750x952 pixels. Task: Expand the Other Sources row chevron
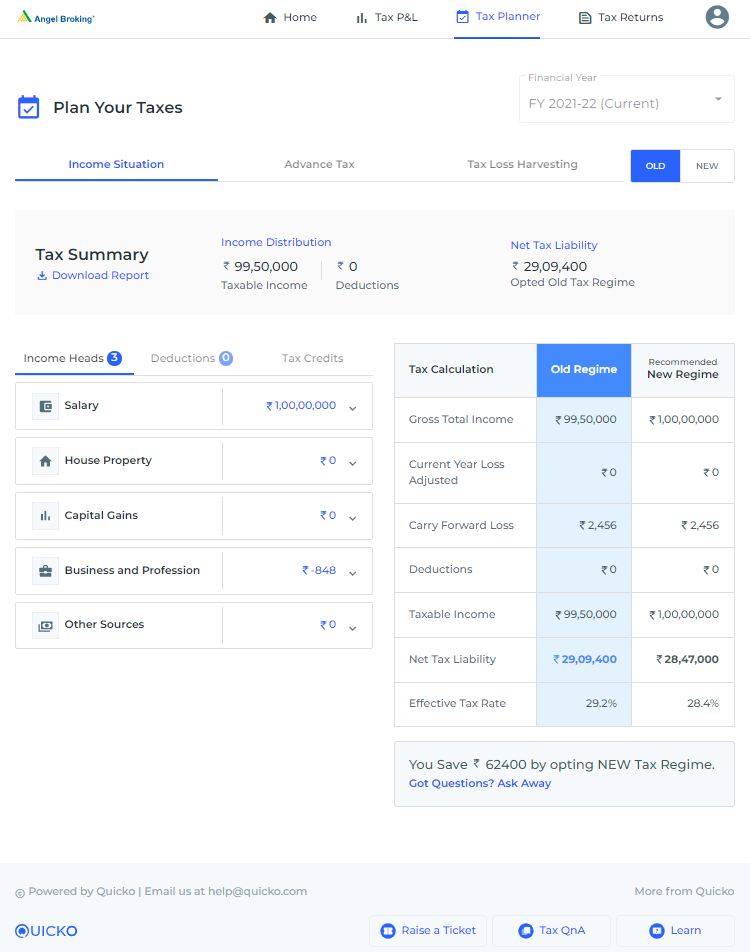click(x=353, y=628)
